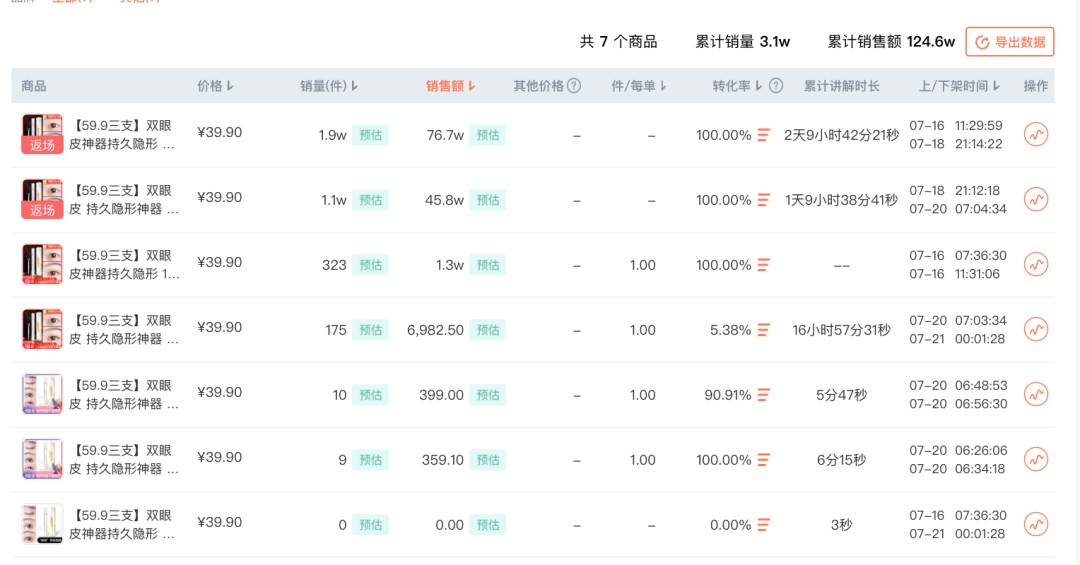Sort table by 销量(件) column
Screen dimensions: 1080x565
(x=329, y=86)
